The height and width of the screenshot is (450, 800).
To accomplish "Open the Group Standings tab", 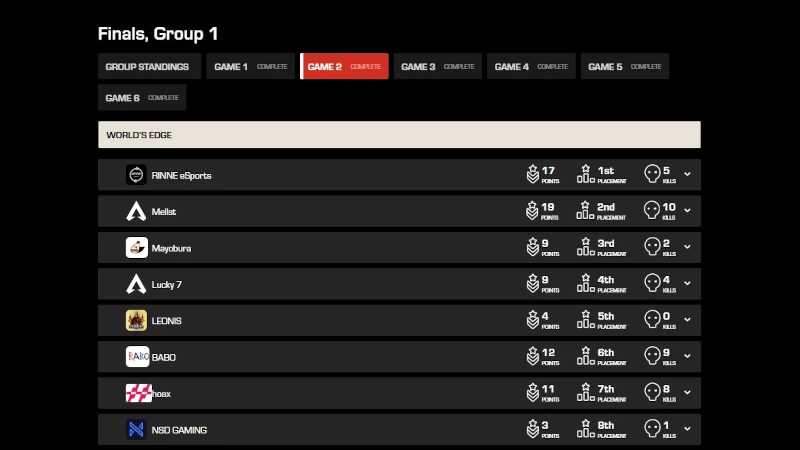I will (149, 66).
